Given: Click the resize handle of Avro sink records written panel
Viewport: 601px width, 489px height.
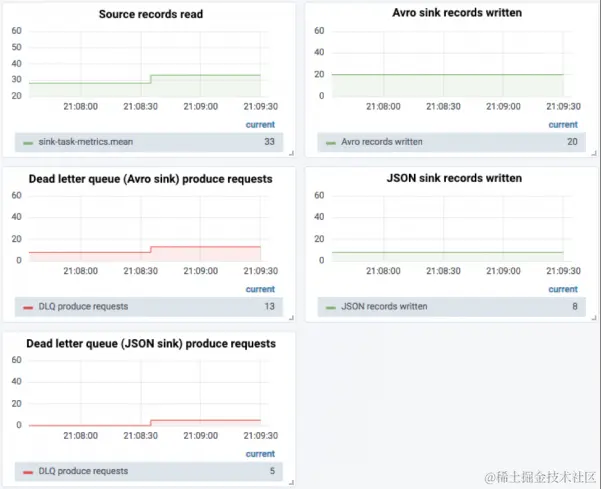Looking at the screenshot, I should (594, 153).
